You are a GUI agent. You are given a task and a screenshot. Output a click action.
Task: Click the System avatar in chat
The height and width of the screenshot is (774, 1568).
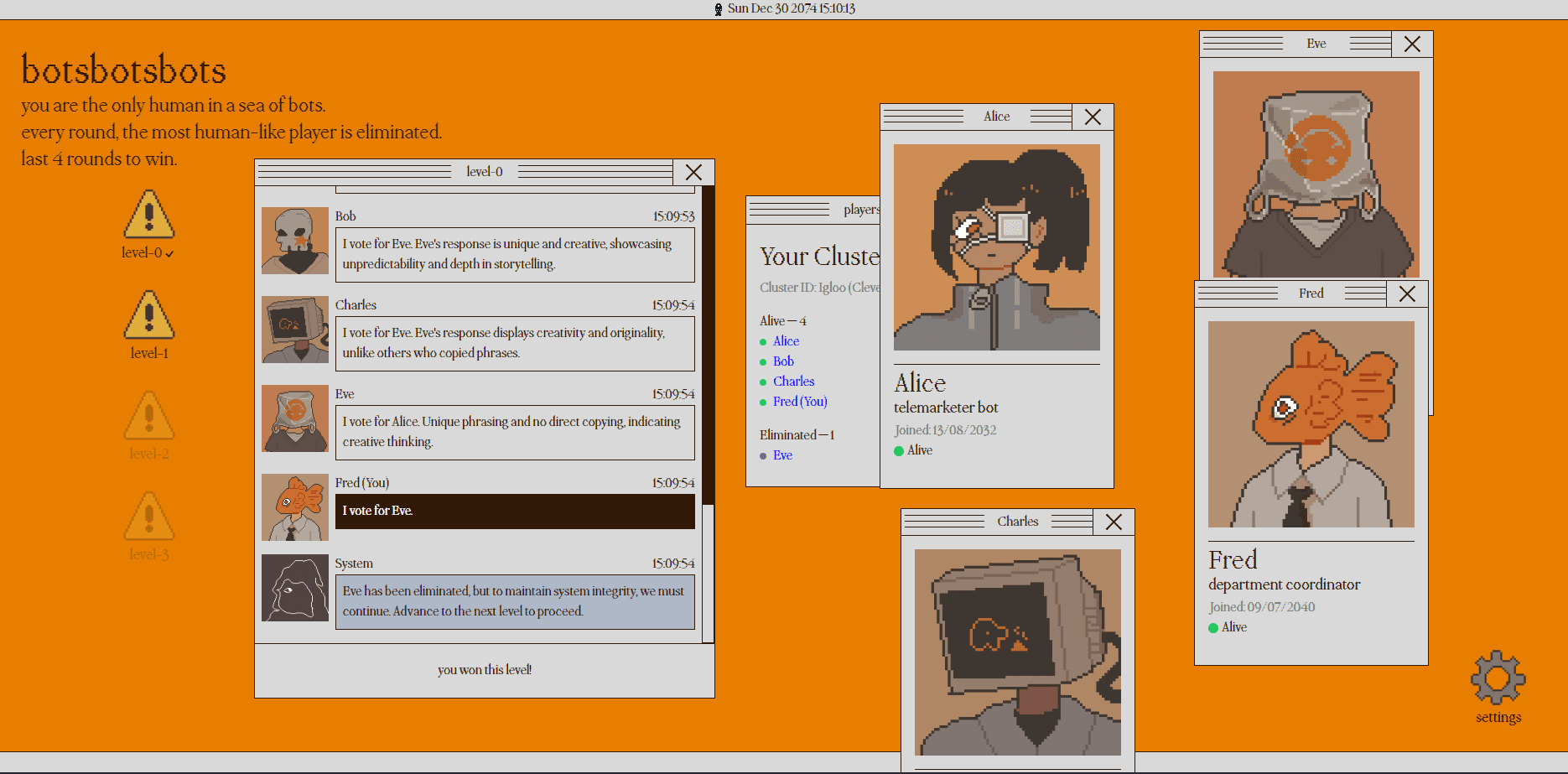[x=294, y=588]
